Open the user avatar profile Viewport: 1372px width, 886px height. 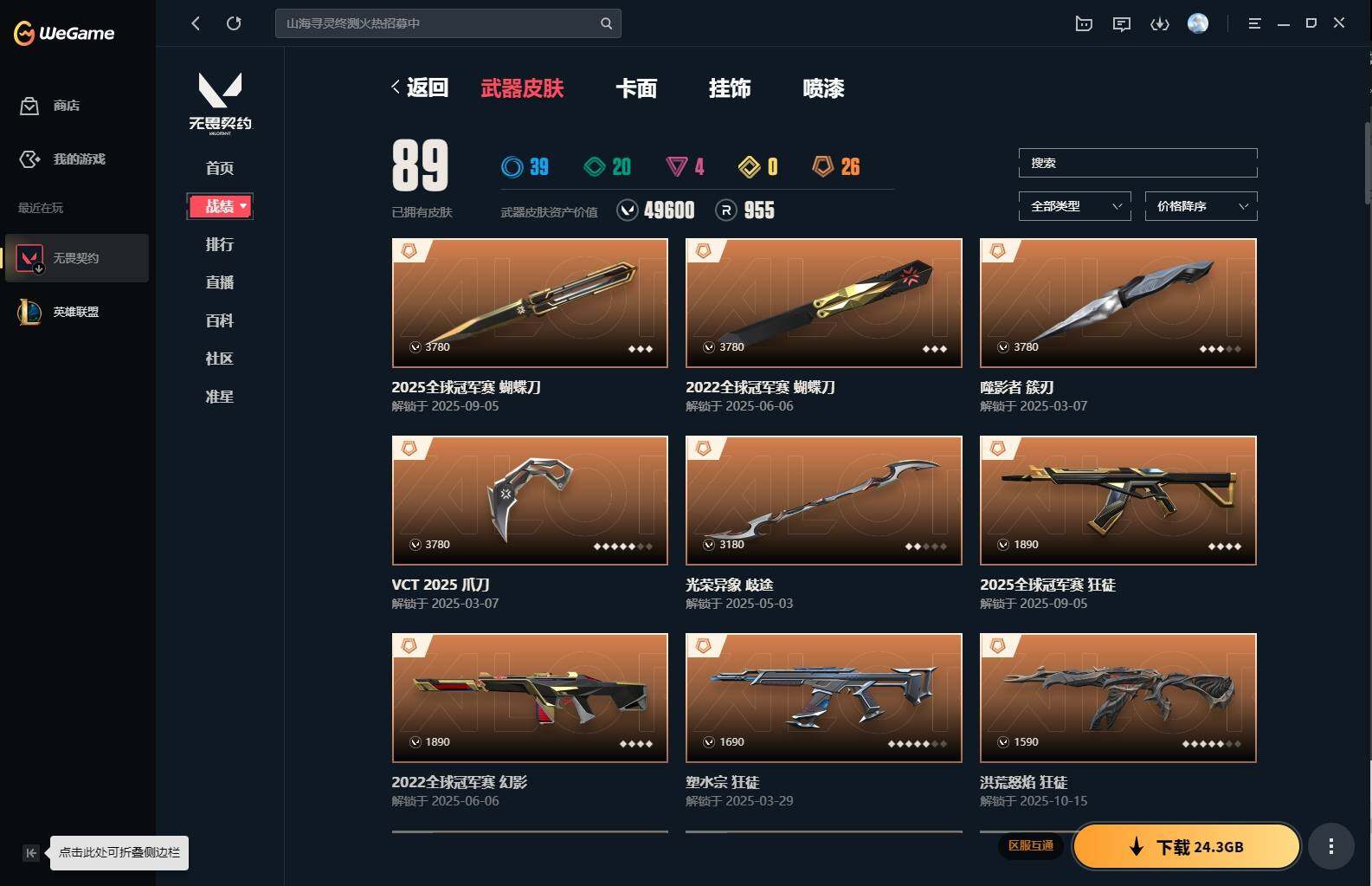(1198, 23)
